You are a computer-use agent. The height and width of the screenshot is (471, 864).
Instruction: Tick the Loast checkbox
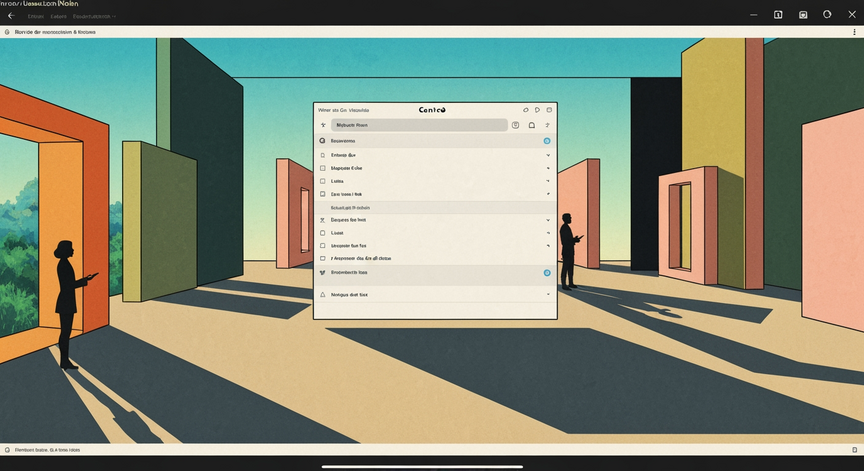coord(322,233)
